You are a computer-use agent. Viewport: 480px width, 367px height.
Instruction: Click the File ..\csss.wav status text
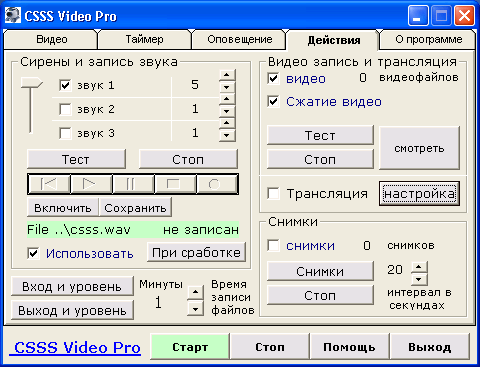79,230
